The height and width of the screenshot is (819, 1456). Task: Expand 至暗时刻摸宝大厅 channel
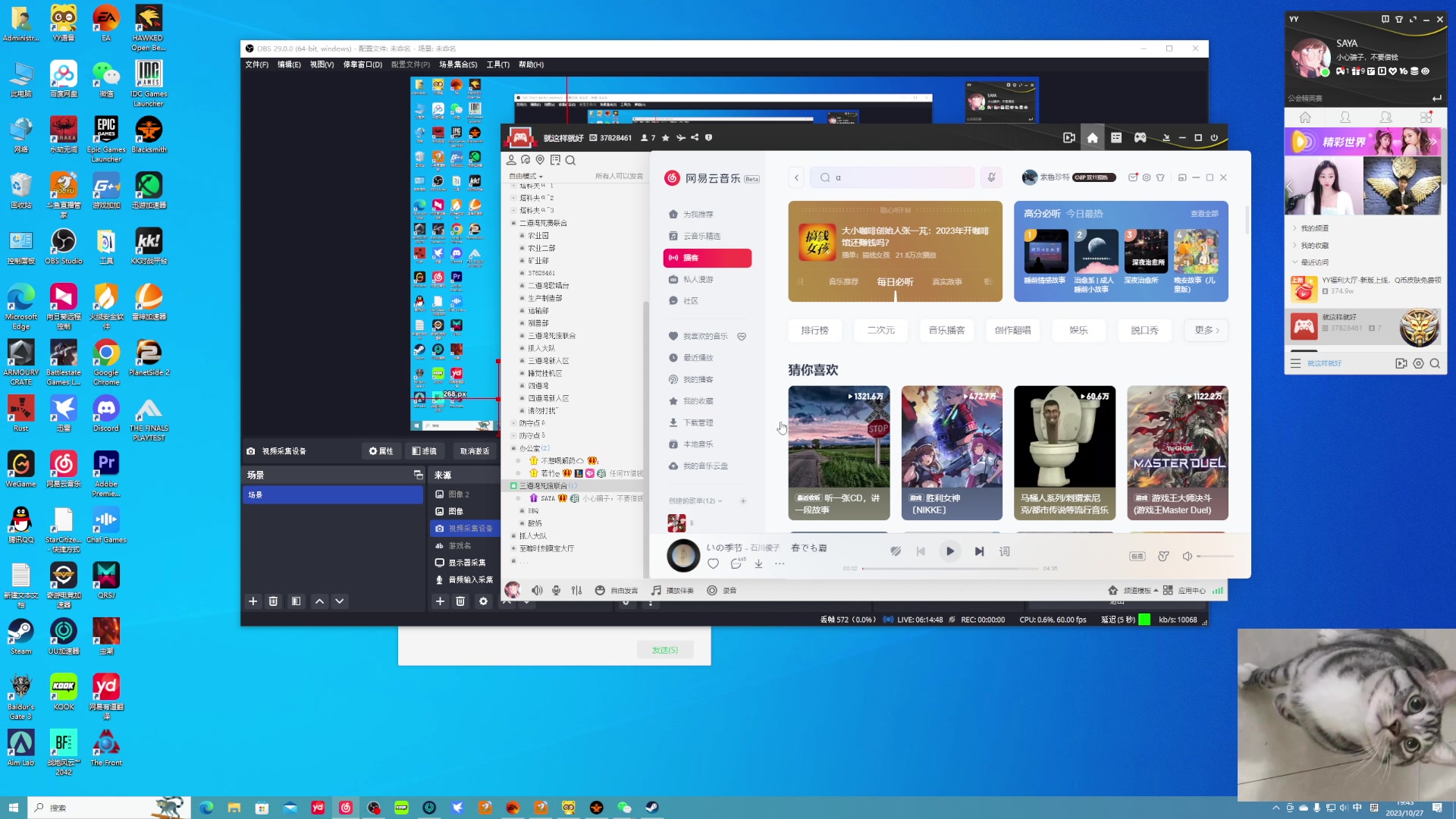tap(513, 548)
